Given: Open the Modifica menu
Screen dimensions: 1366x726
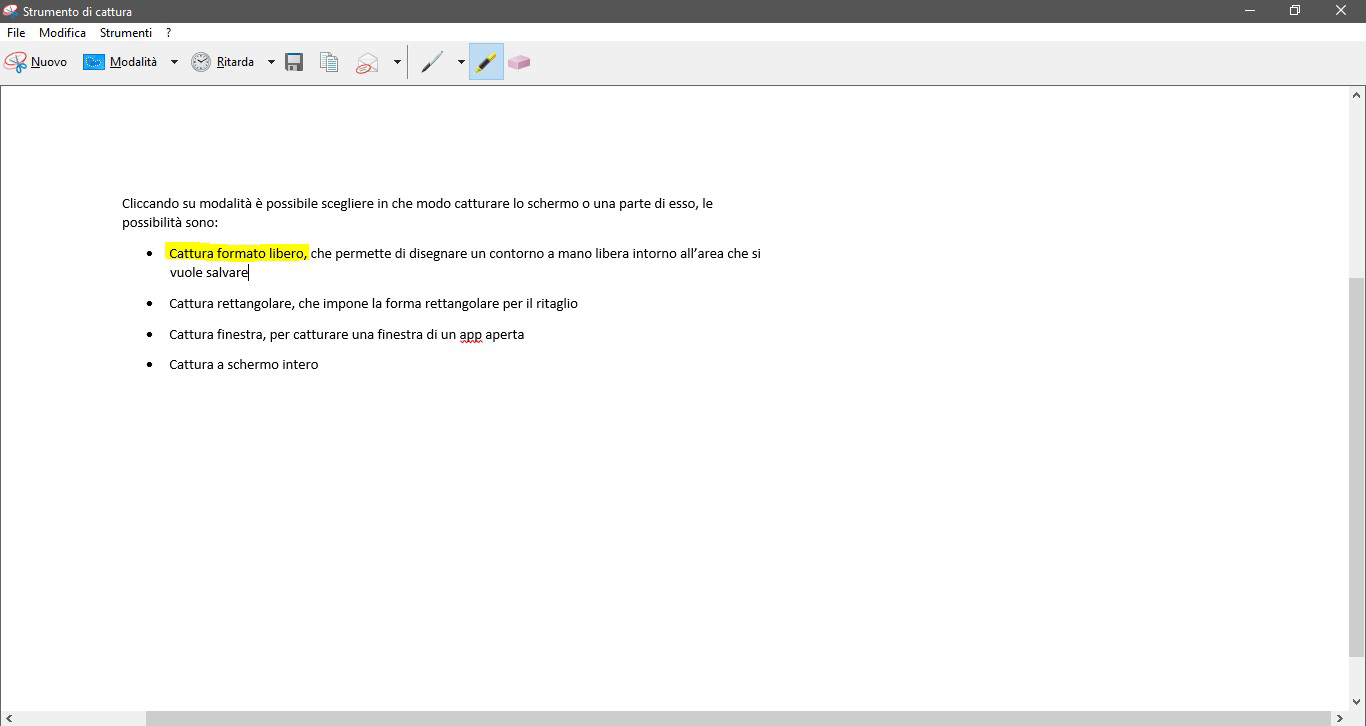Looking at the screenshot, I should (x=62, y=32).
